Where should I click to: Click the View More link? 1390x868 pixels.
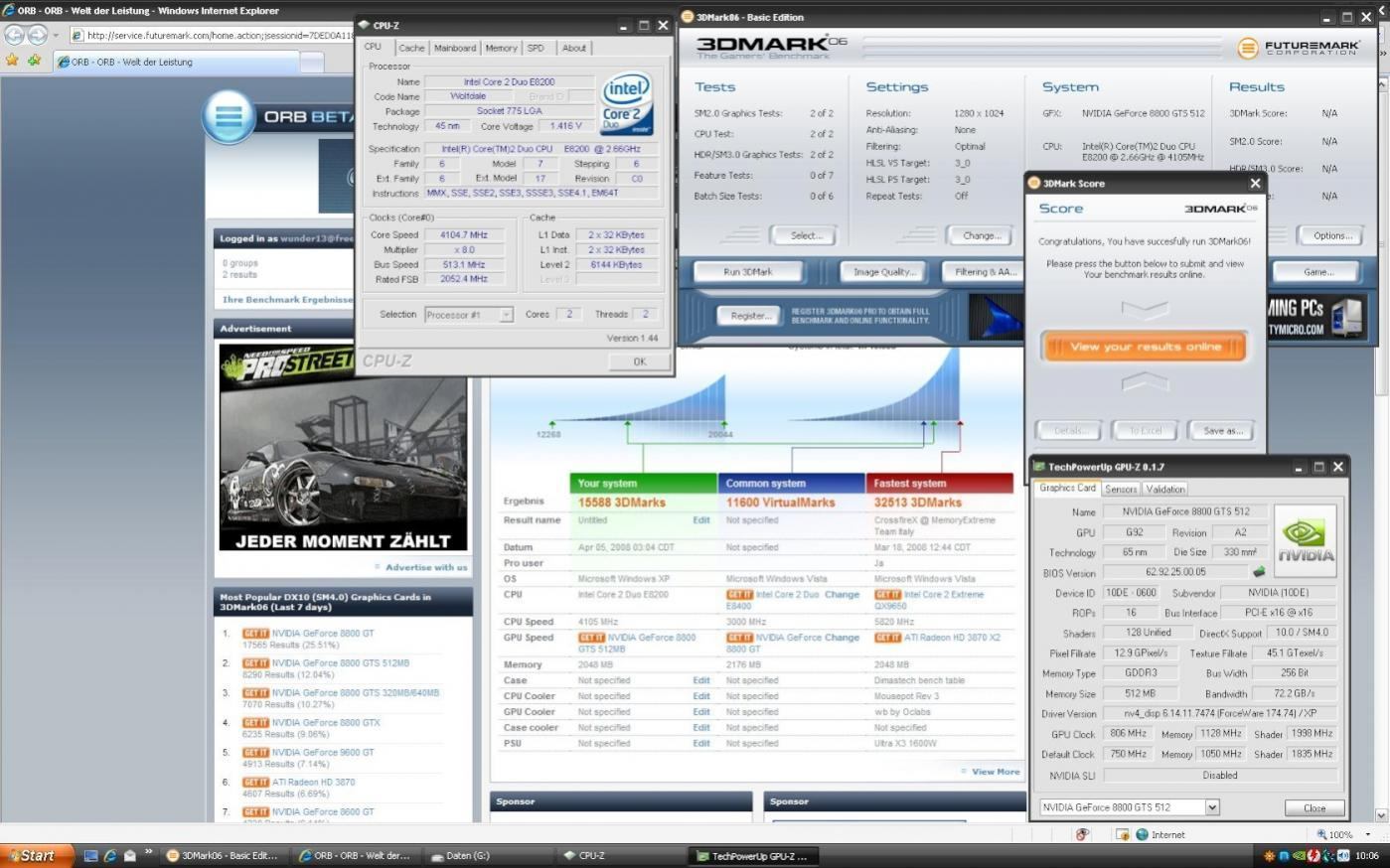[x=995, y=772]
